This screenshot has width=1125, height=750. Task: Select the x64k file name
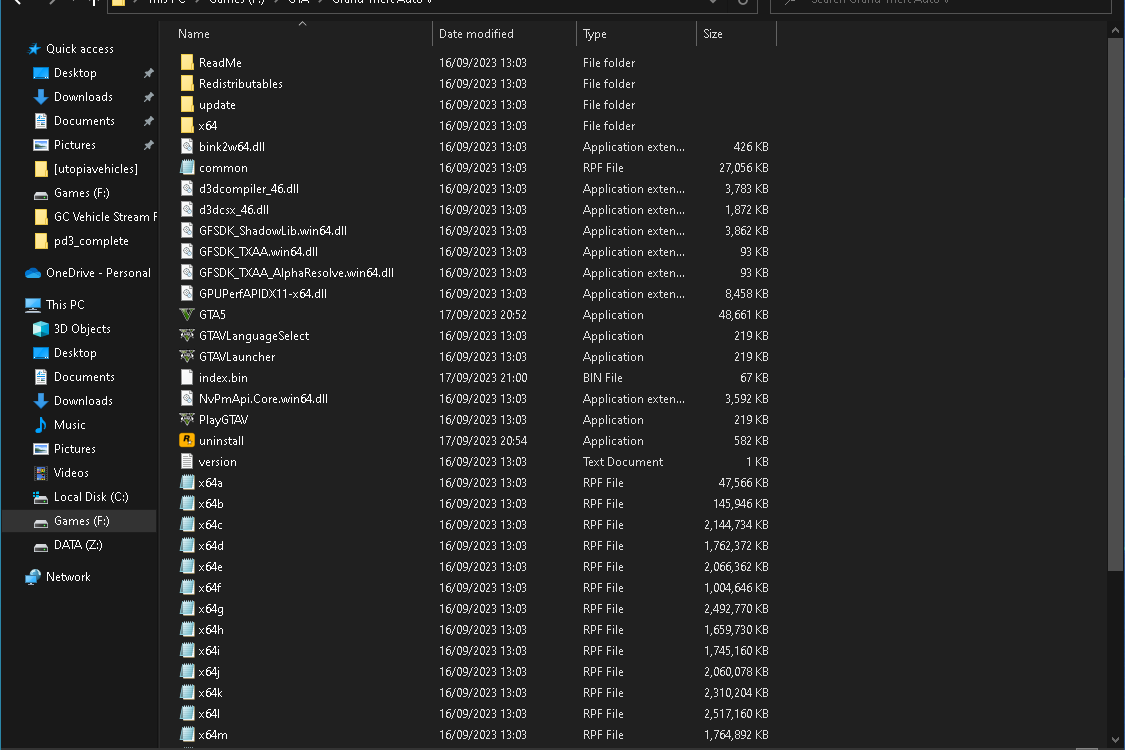click(210, 693)
